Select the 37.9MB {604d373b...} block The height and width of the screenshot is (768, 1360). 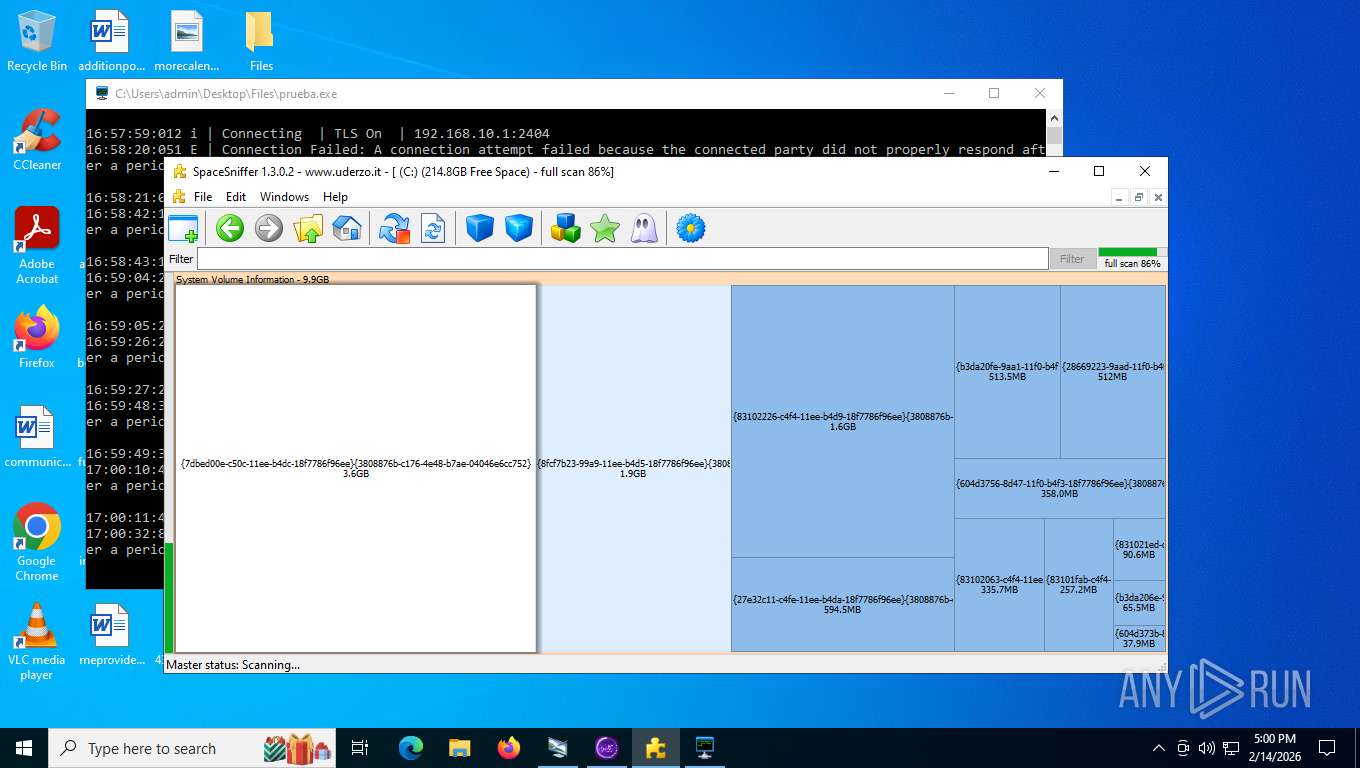coord(1139,639)
